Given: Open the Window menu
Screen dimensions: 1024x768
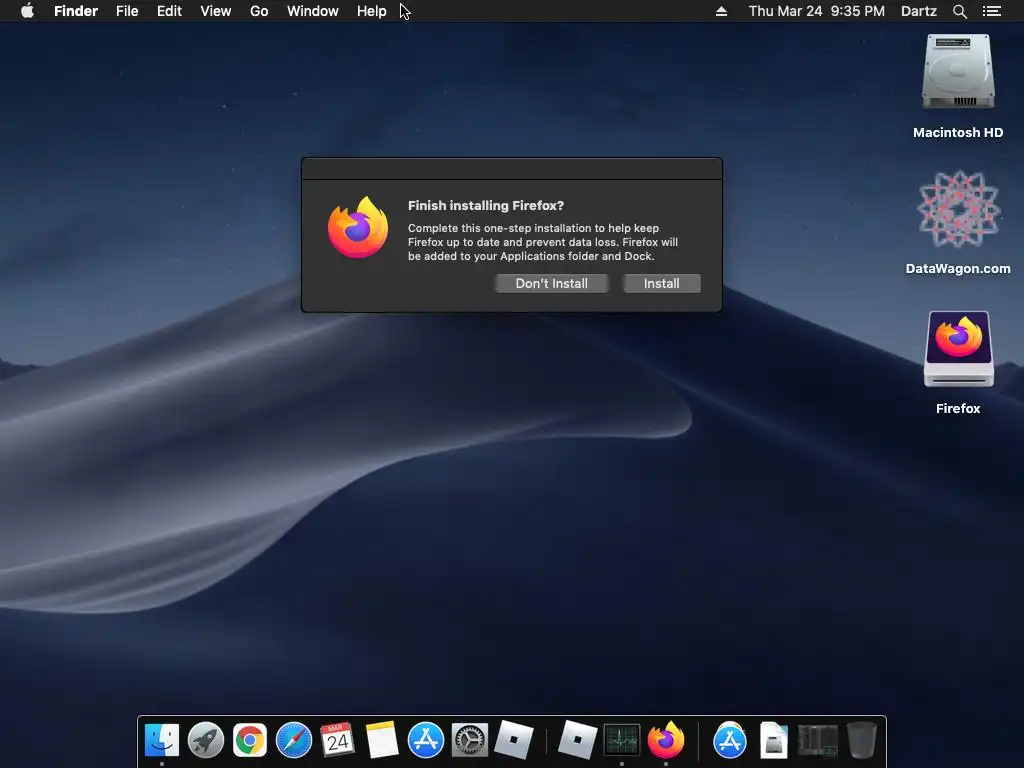Looking at the screenshot, I should point(313,11).
